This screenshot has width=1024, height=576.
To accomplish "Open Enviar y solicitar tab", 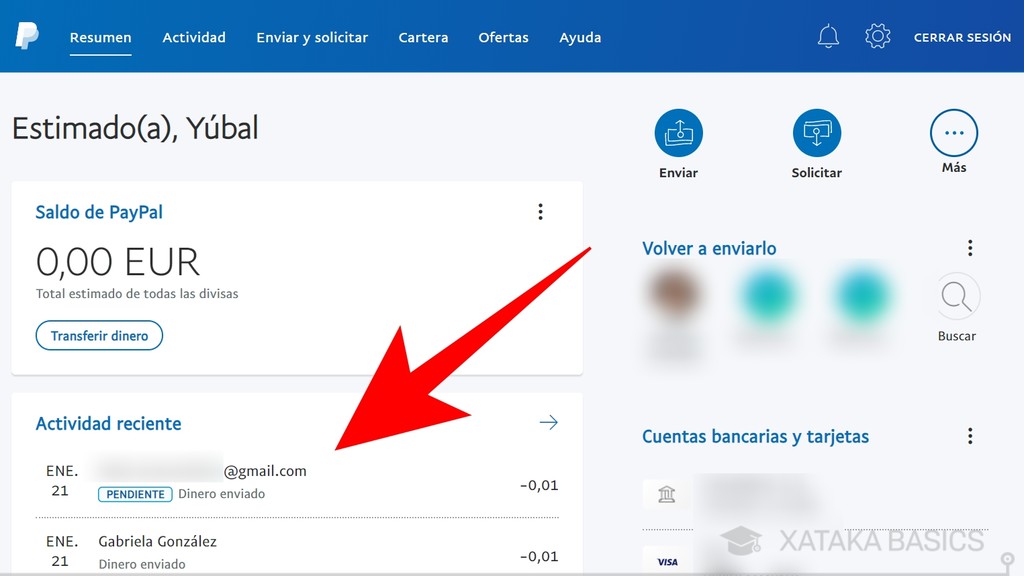I will click(312, 38).
